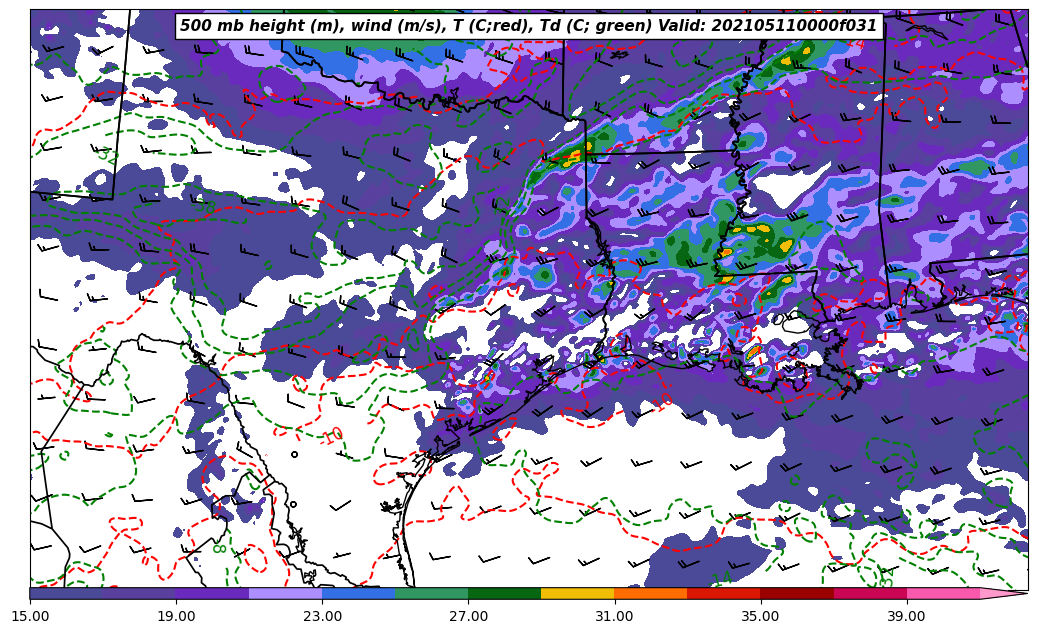The image size is (1037, 633).
Task: Click the 27.00 colorbar tick label
Action: [468, 616]
